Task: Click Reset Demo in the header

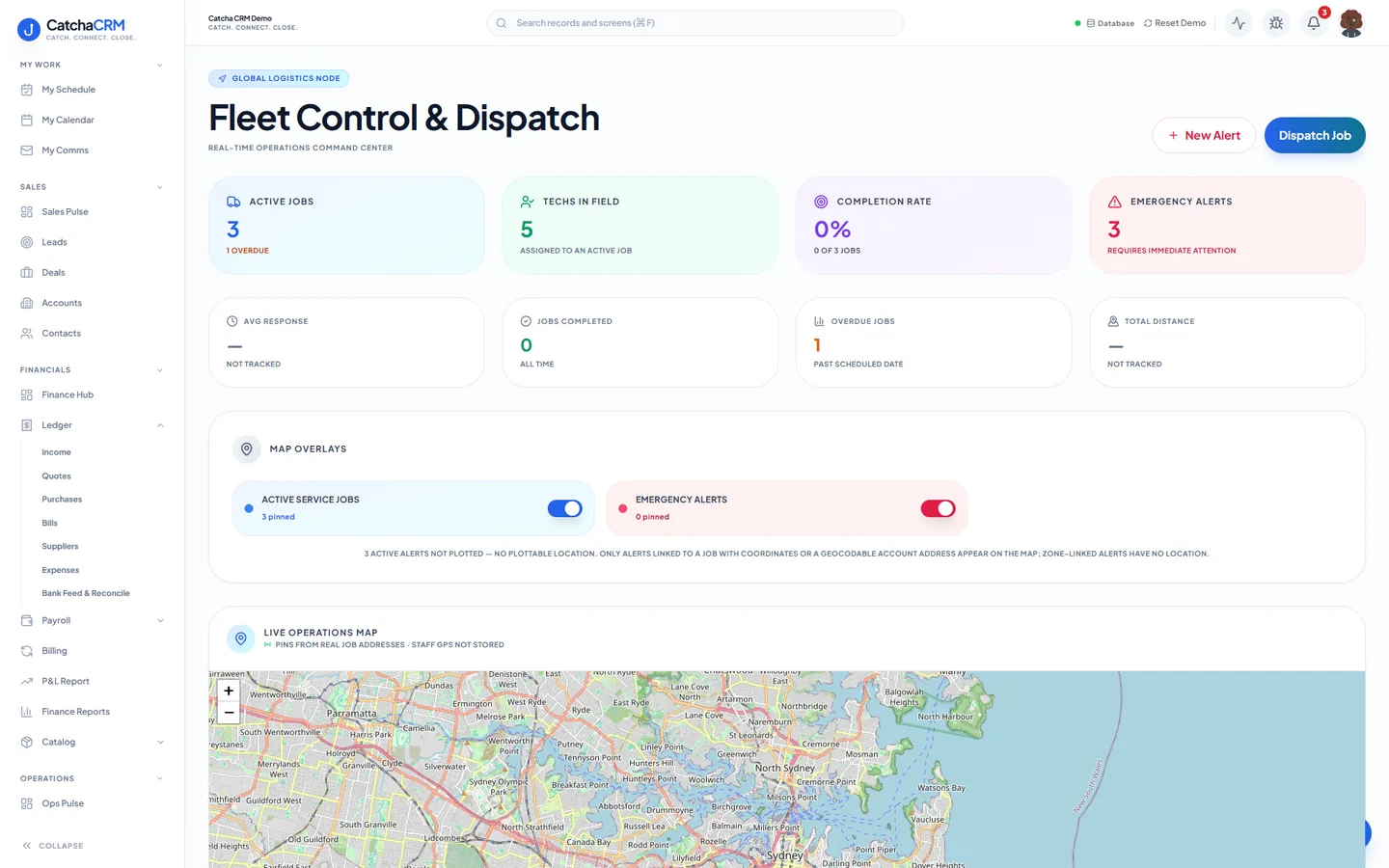Action: click(x=1175, y=23)
